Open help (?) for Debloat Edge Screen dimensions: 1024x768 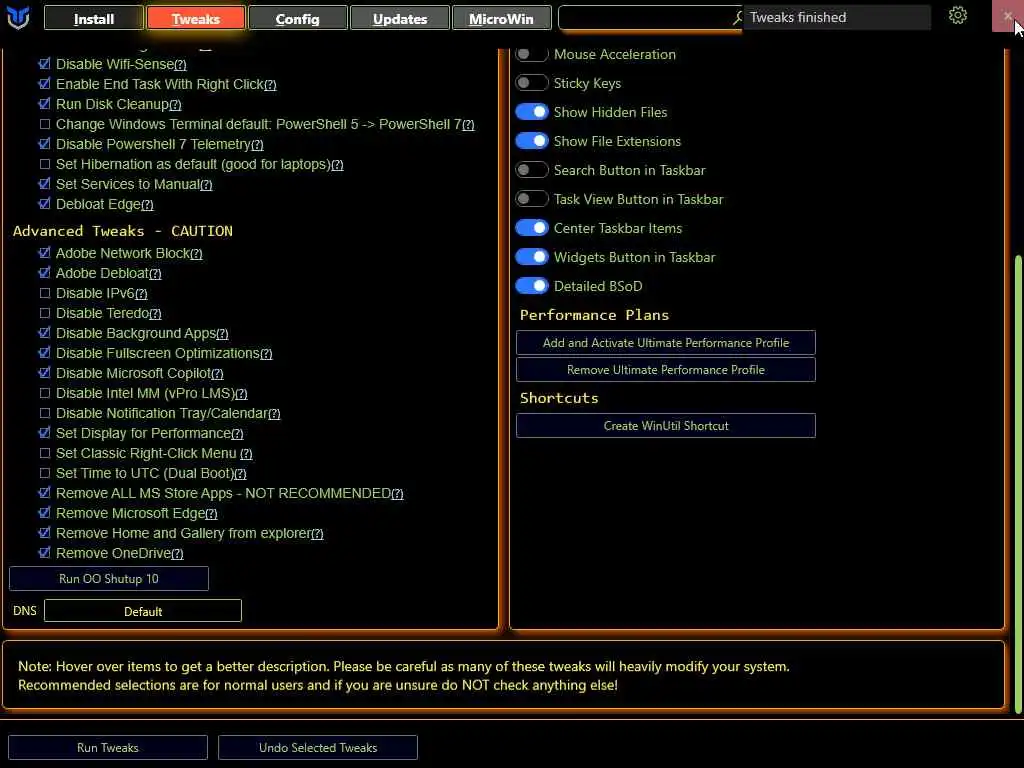point(147,205)
